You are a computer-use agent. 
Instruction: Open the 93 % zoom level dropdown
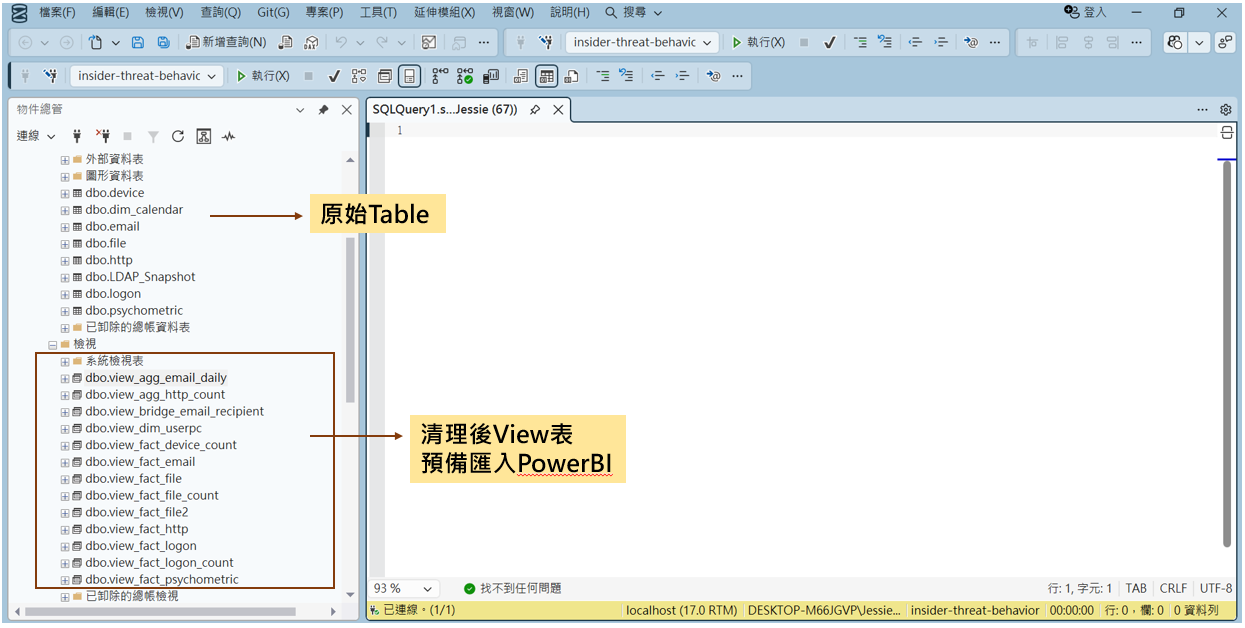click(404, 589)
